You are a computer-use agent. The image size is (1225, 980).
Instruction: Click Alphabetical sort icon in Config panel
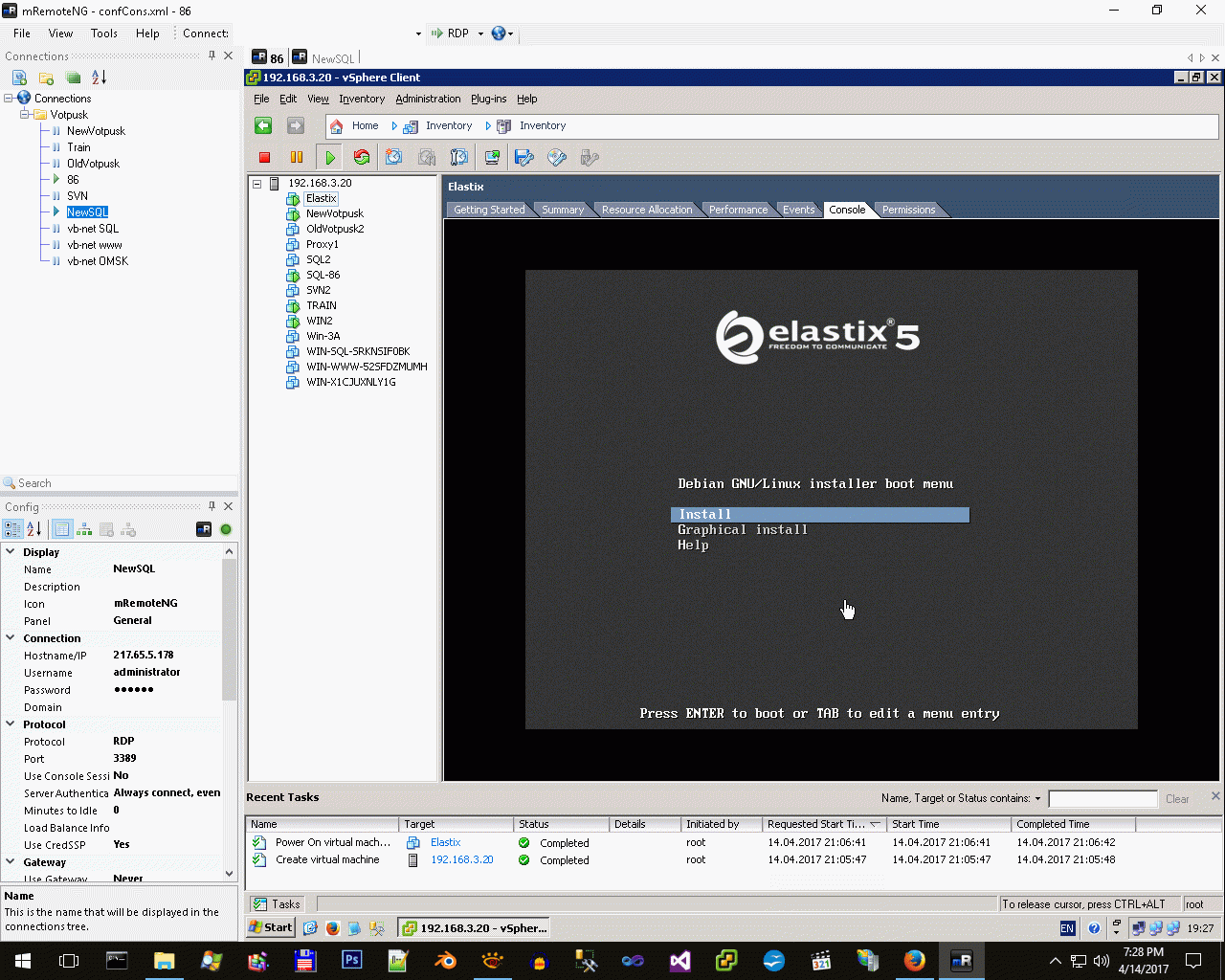[x=34, y=529]
